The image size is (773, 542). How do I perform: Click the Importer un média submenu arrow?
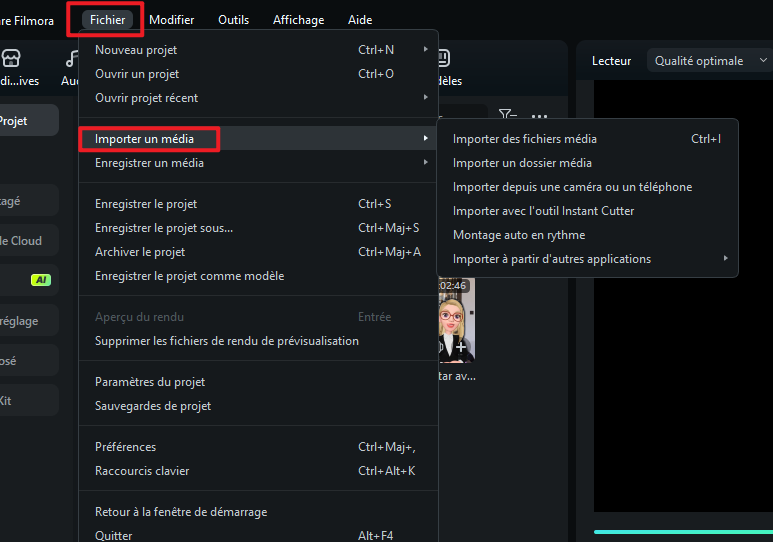coord(425,139)
